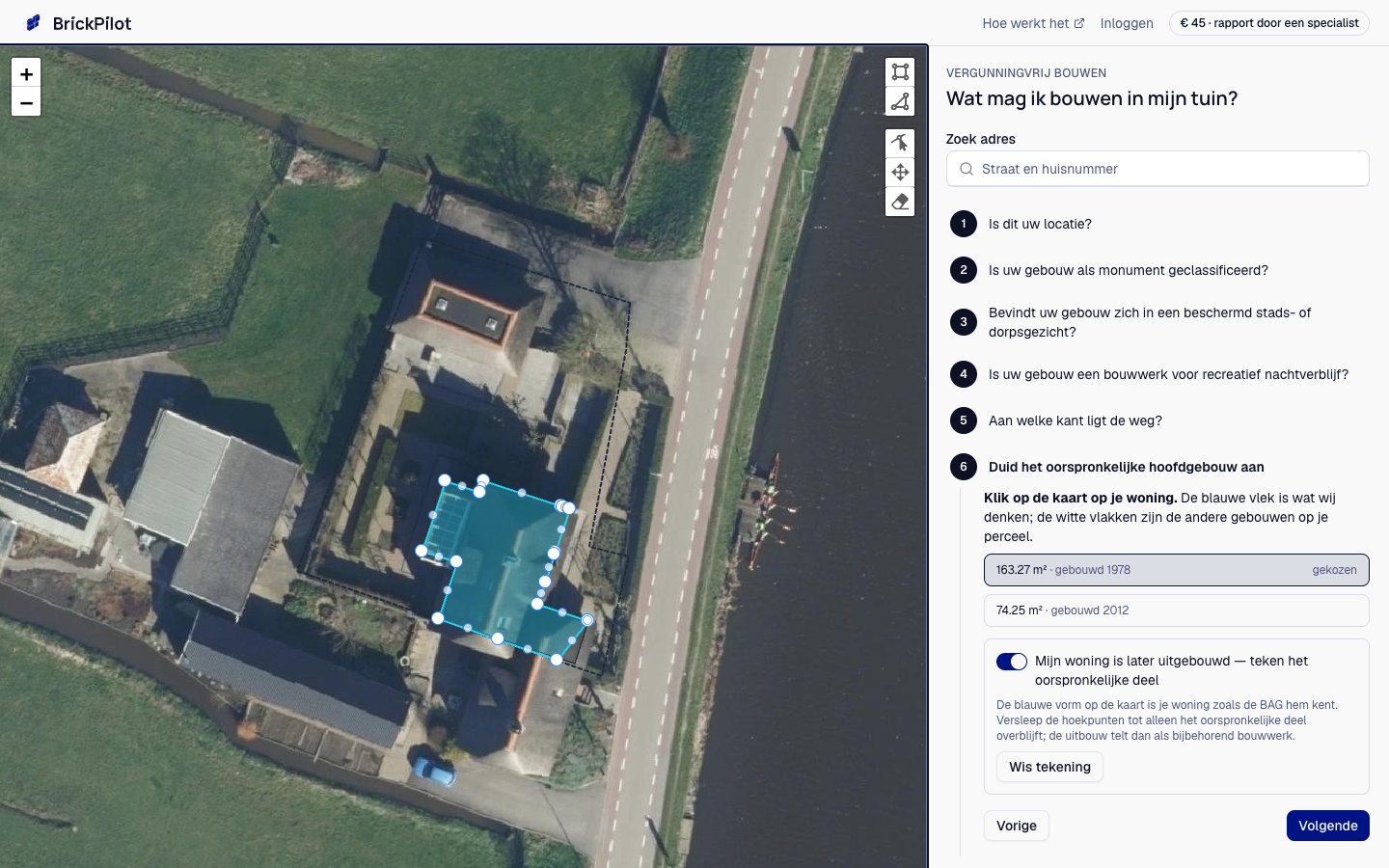1389x868 pixels.
Task: Click the BrickPilot logo
Action: (x=79, y=23)
